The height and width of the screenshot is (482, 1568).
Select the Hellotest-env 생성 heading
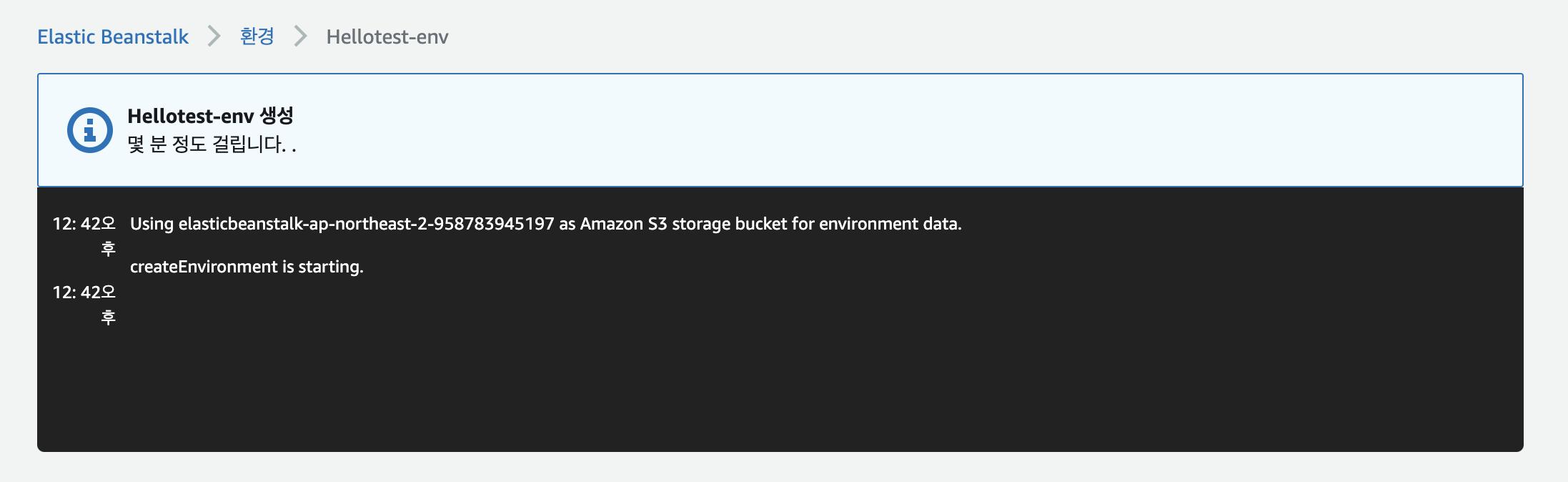[x=210, y=116]
